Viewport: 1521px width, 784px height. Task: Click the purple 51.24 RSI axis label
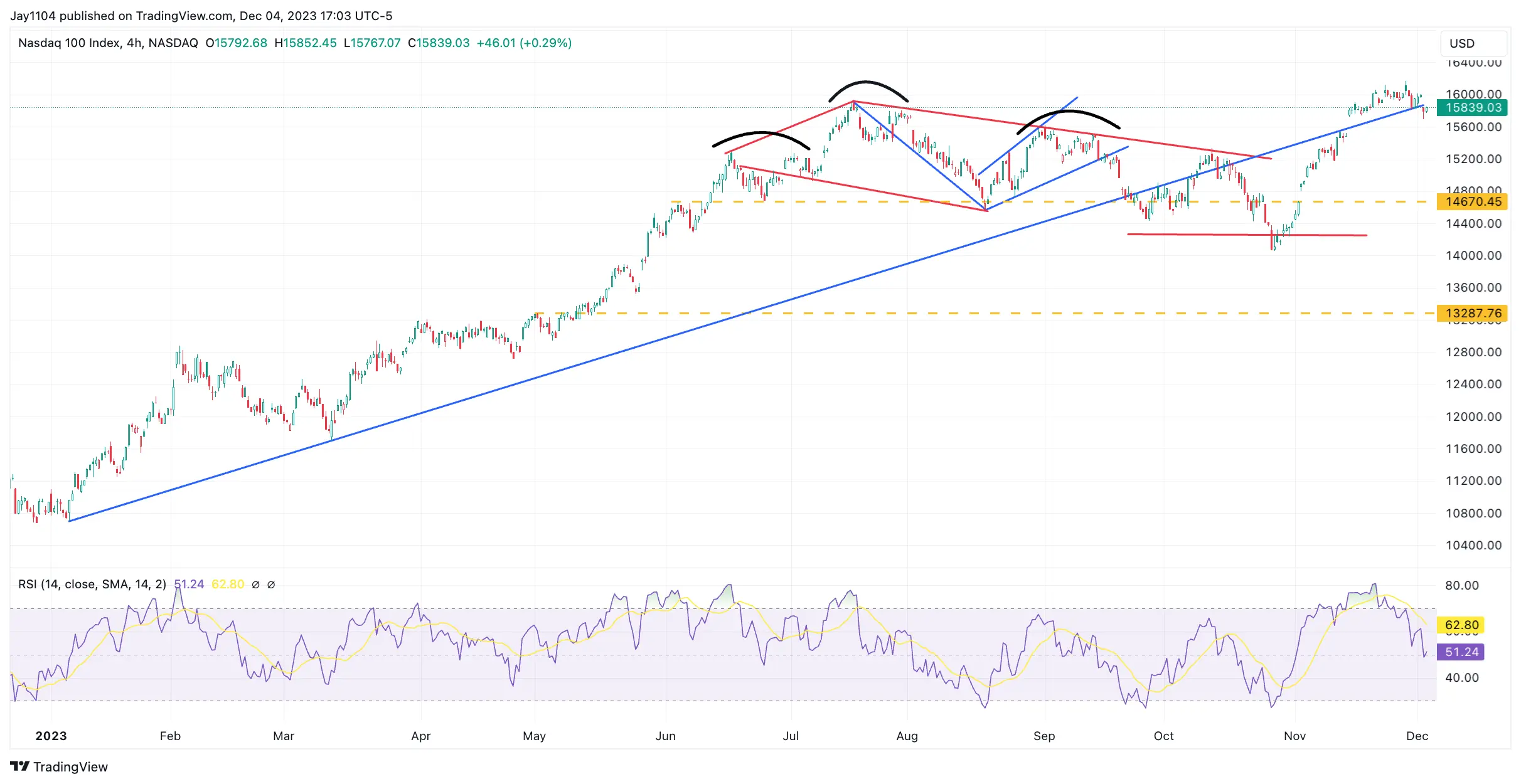pyautogui.click(x=1461, y=652)
